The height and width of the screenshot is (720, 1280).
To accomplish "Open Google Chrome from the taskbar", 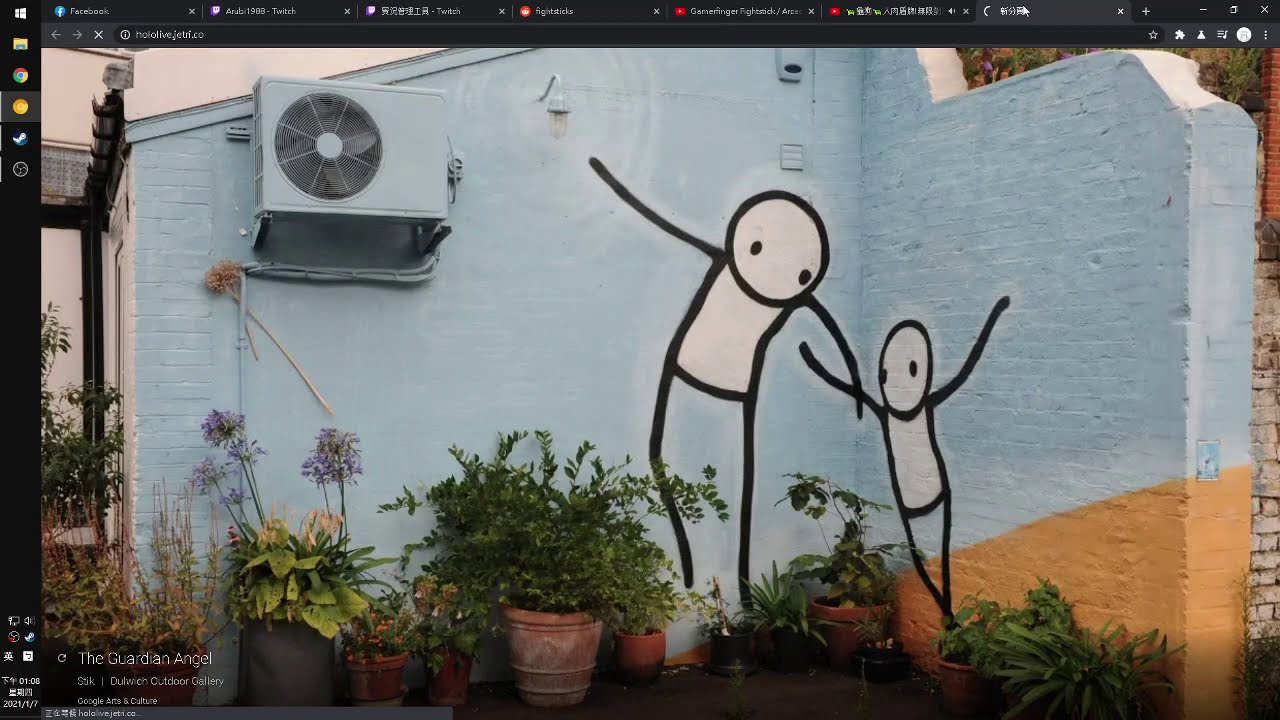I will click(x=20, y=76).
